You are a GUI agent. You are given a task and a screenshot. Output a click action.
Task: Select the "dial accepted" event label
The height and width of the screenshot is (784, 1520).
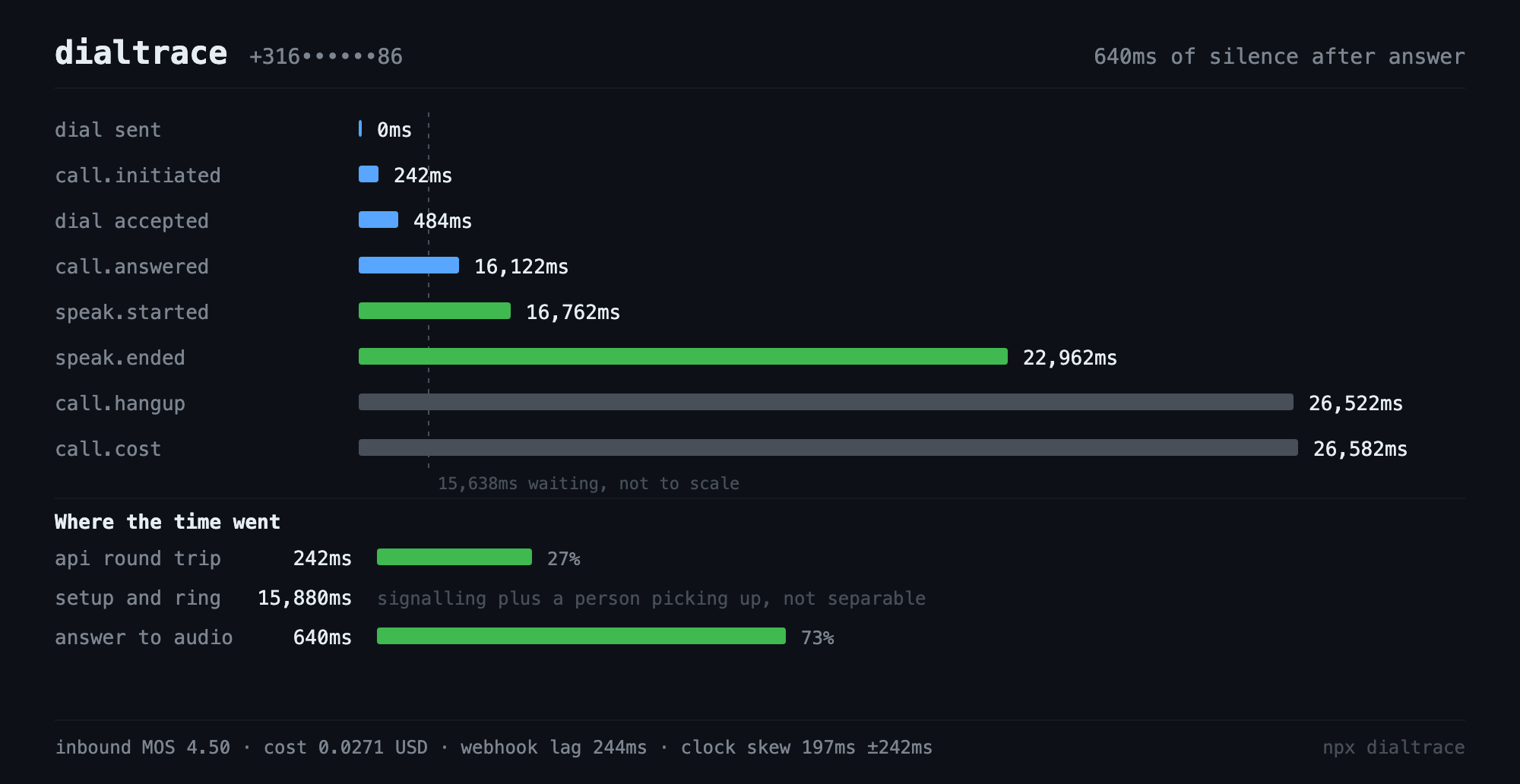point(131,221)
